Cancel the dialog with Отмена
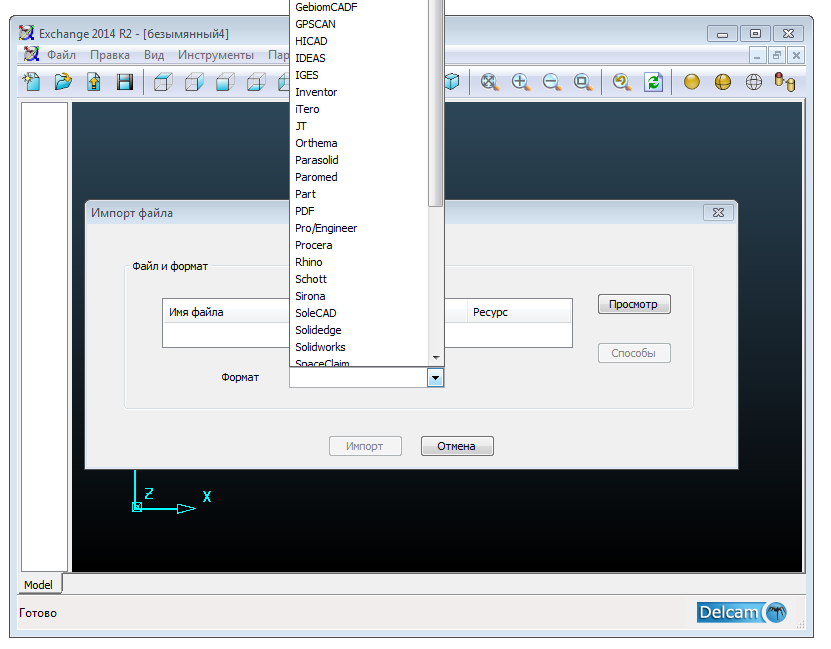The image size is (831, 649). [x=457, y=446]
